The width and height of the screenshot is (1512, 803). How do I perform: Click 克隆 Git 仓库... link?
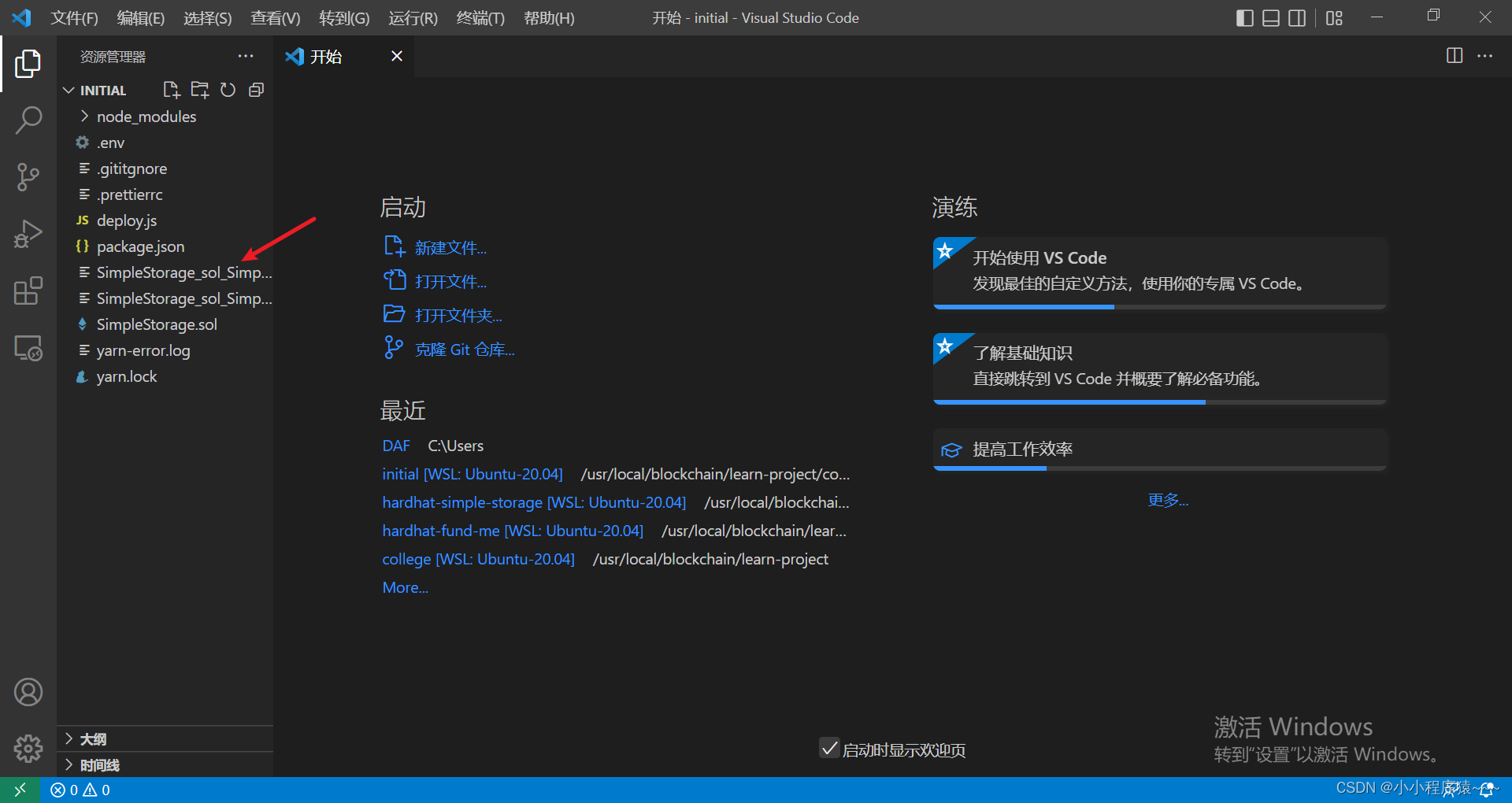tap(465, 350)
